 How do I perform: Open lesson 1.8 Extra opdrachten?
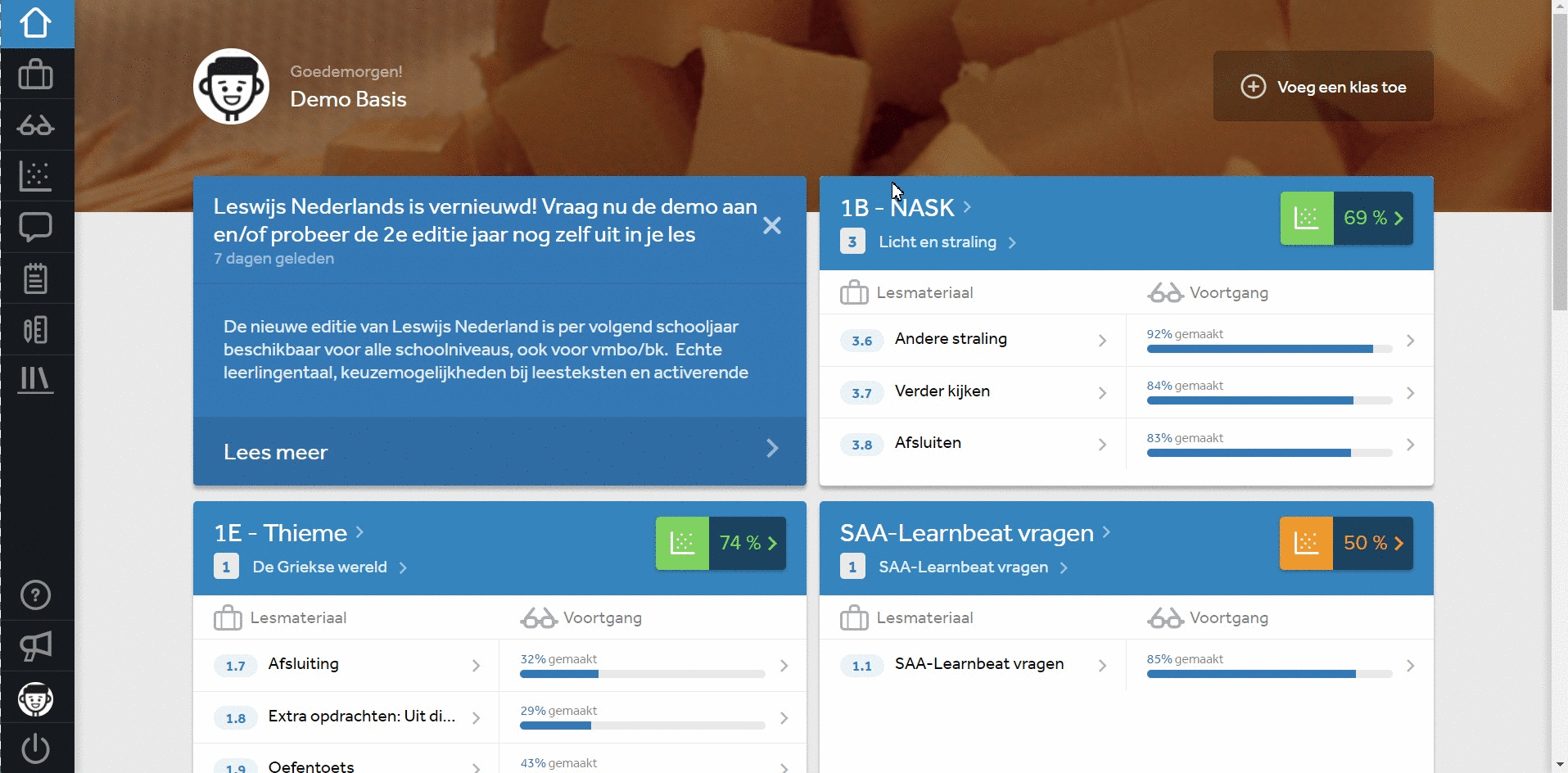346,717
